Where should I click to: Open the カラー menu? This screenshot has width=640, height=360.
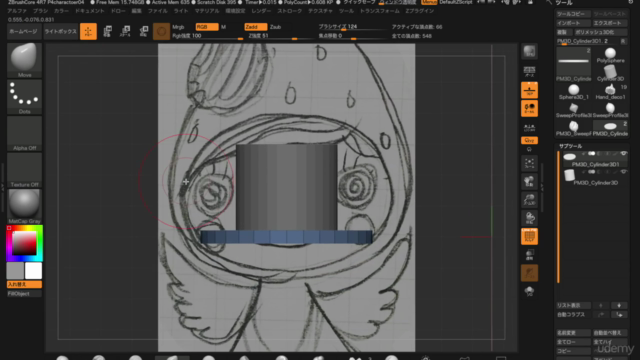pos(61,11)
